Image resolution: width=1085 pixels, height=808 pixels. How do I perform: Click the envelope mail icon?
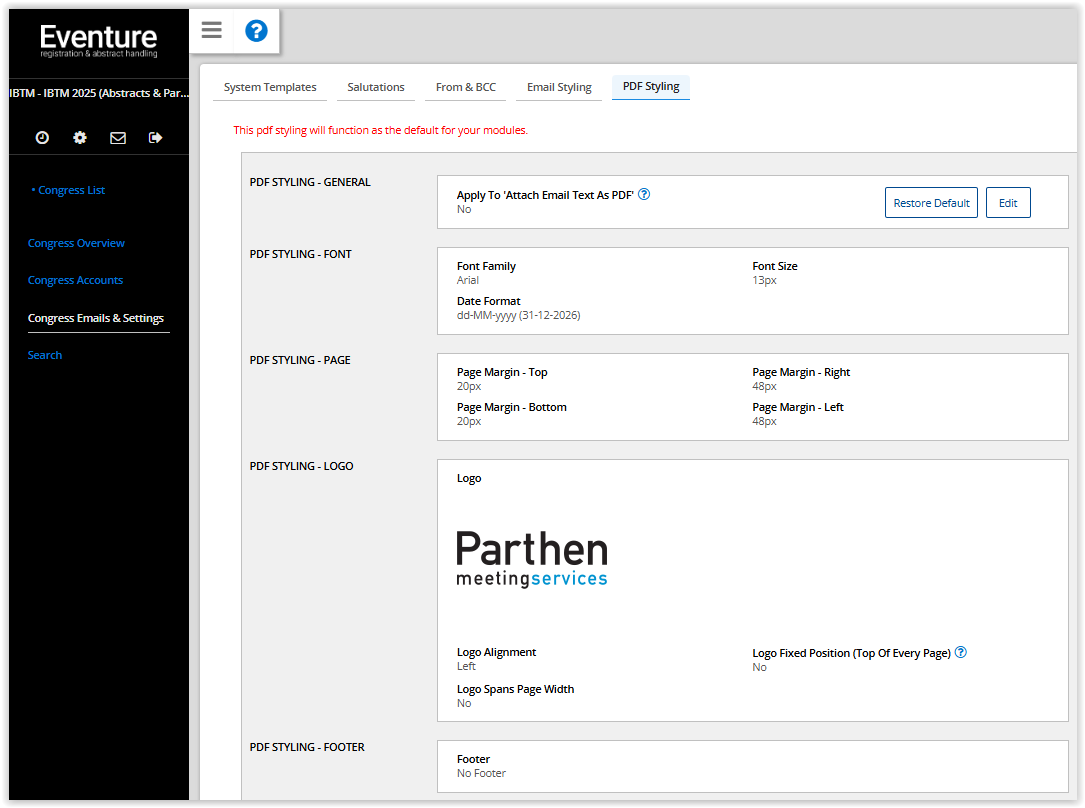pos(118,138)
